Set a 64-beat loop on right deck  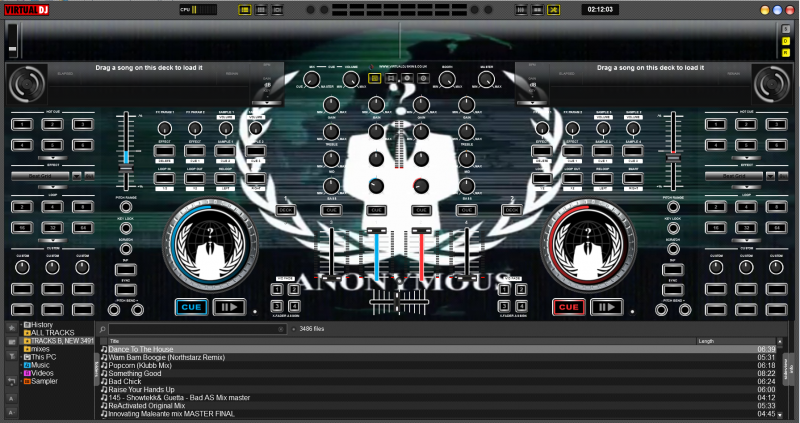(777, 228)
